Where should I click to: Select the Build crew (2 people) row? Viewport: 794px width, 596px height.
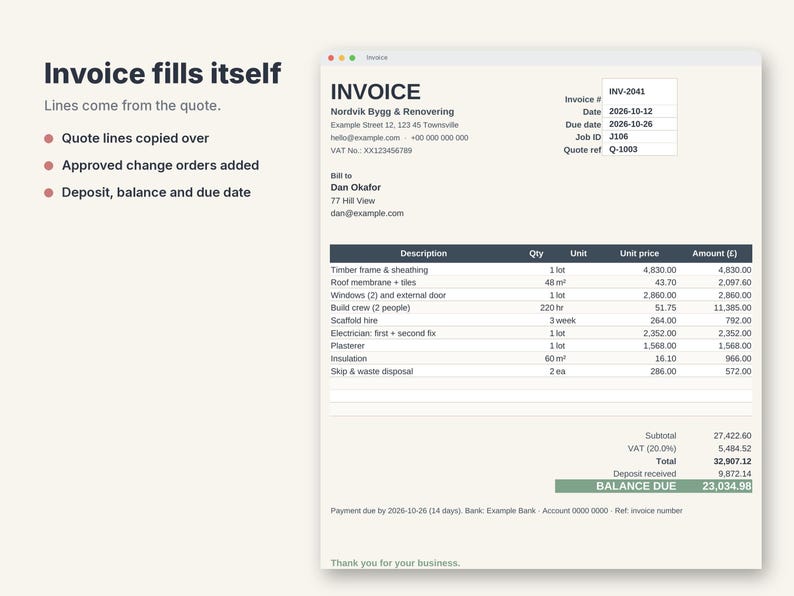(x=541, y=308)
